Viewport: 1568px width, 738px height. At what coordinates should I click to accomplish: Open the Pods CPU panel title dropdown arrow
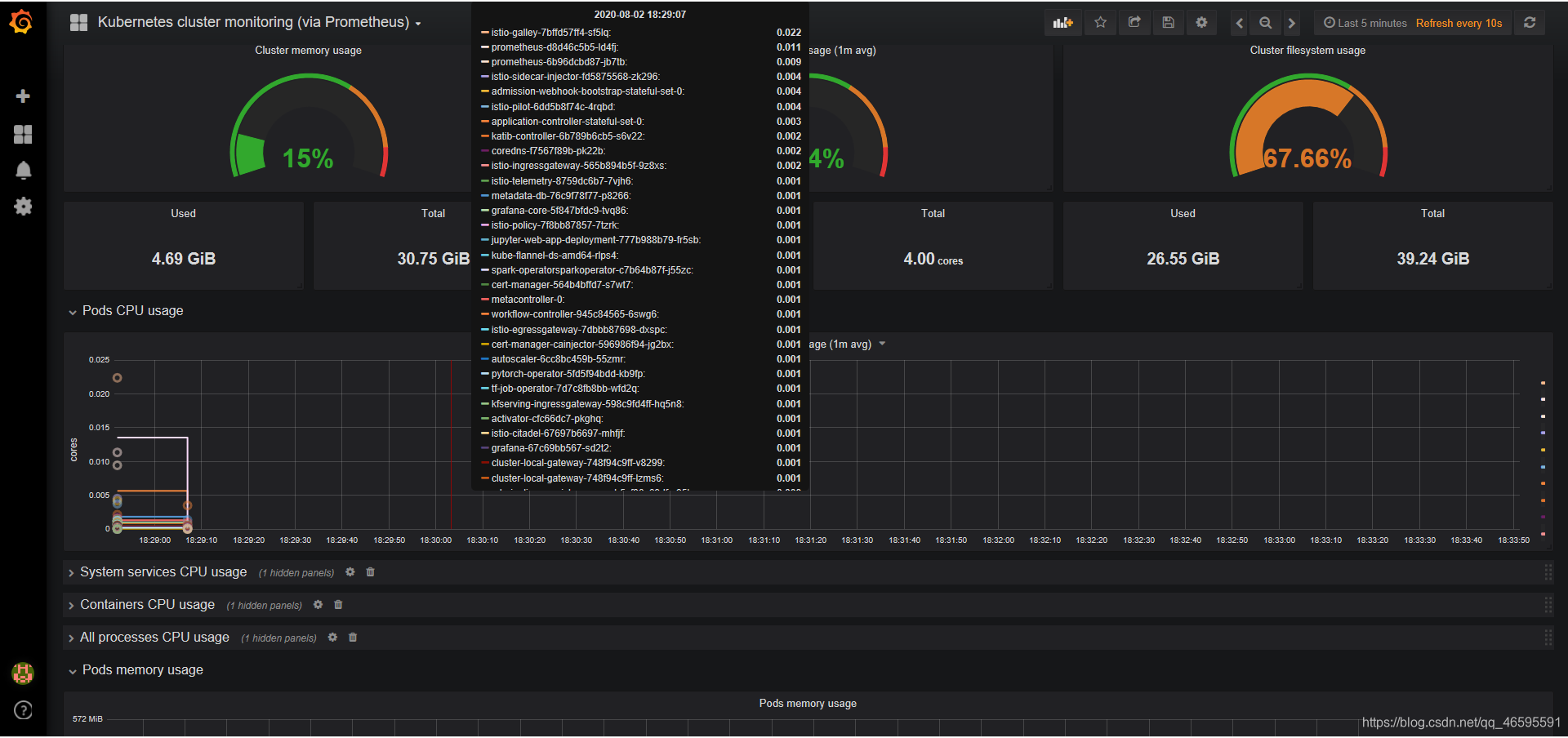point(882,344)
